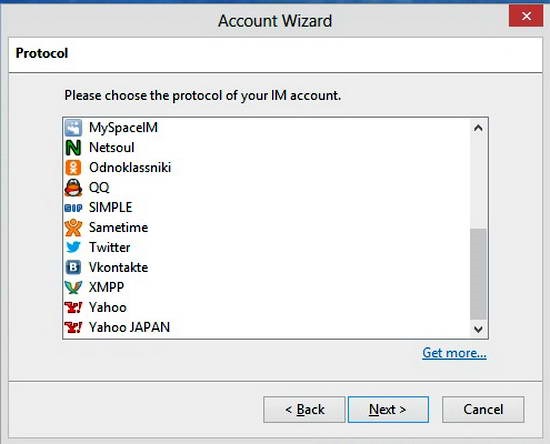Click the green Netsoul N icon
The height and width of the screenshot is (444, 550).
coord(73,148)
